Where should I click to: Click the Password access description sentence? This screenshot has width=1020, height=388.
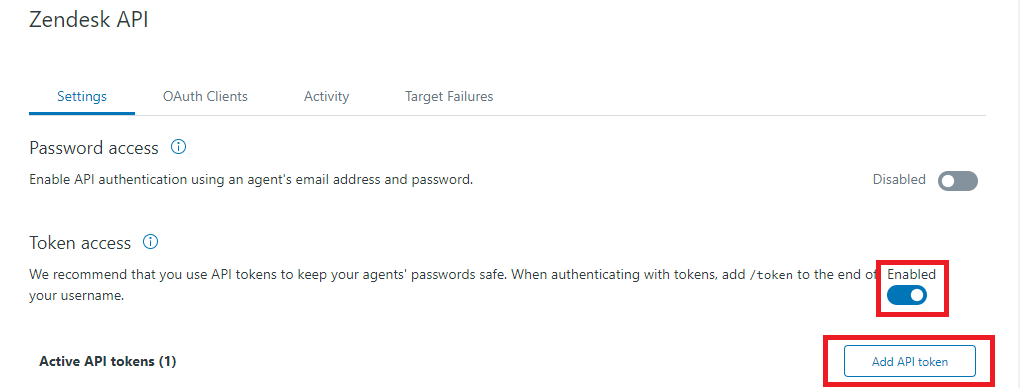pyautogui.click(x=251, y=180)
